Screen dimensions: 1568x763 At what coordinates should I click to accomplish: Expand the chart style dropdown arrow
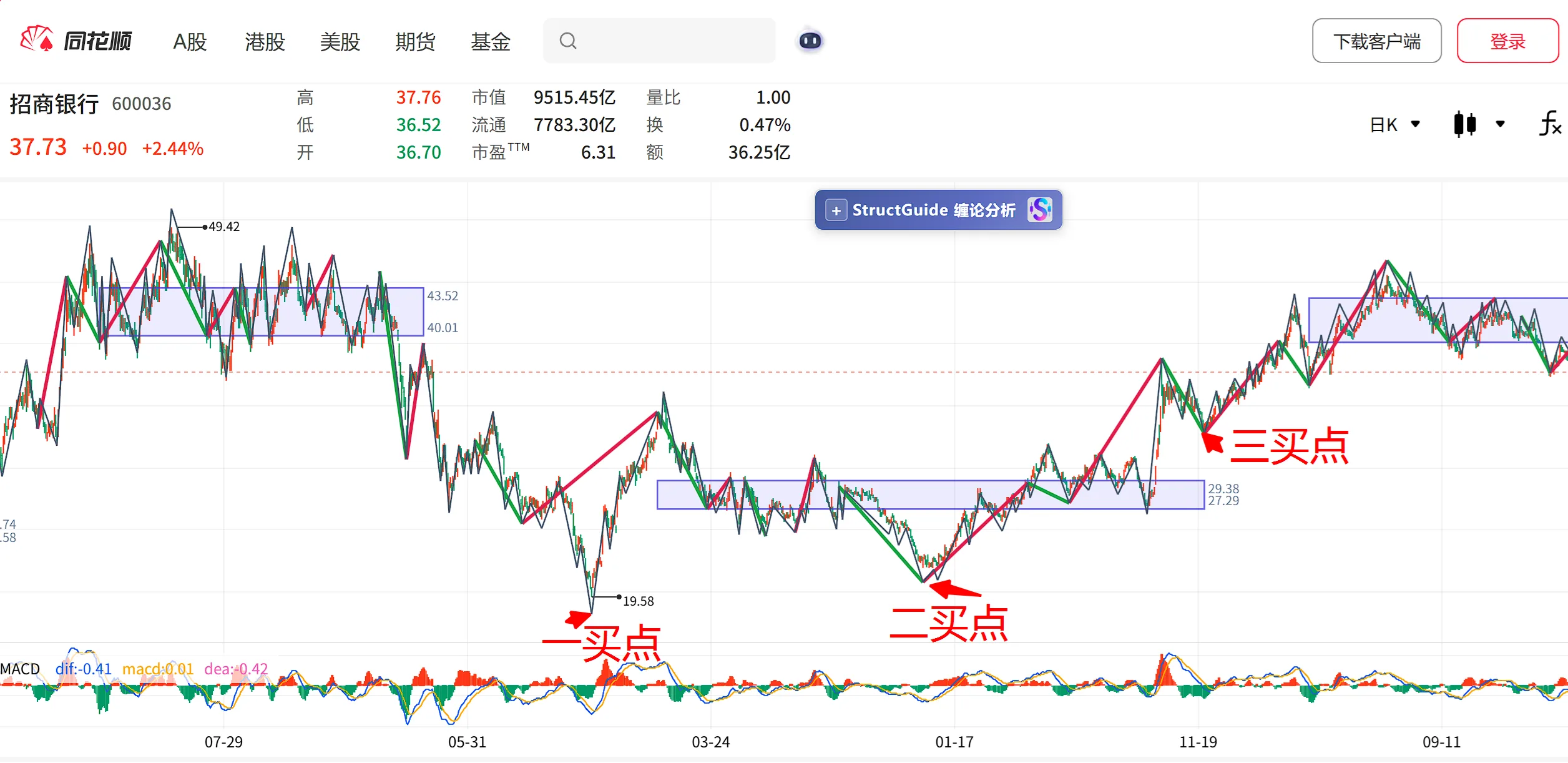point(1500,124)
